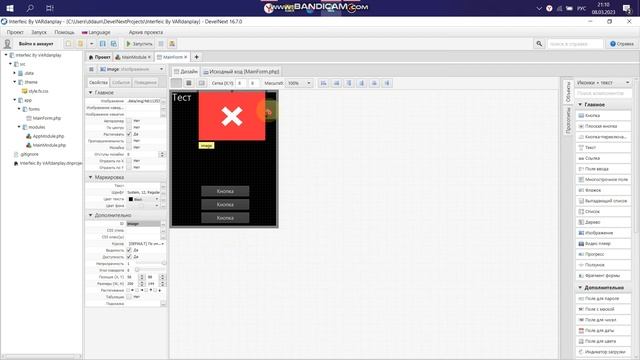
Task: Toggle the По центру checkbox
Action: (129, 127)
